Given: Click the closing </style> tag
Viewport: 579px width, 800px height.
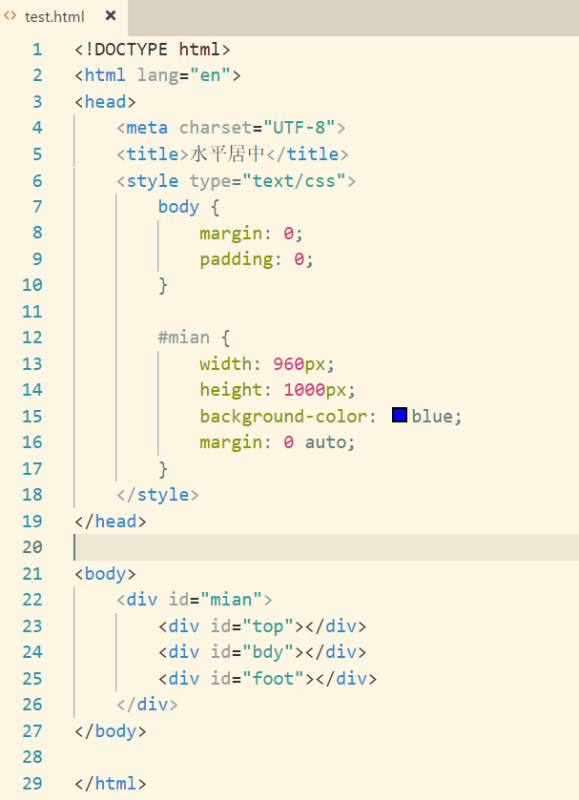Looking at the screenshot, I should 158,495.
